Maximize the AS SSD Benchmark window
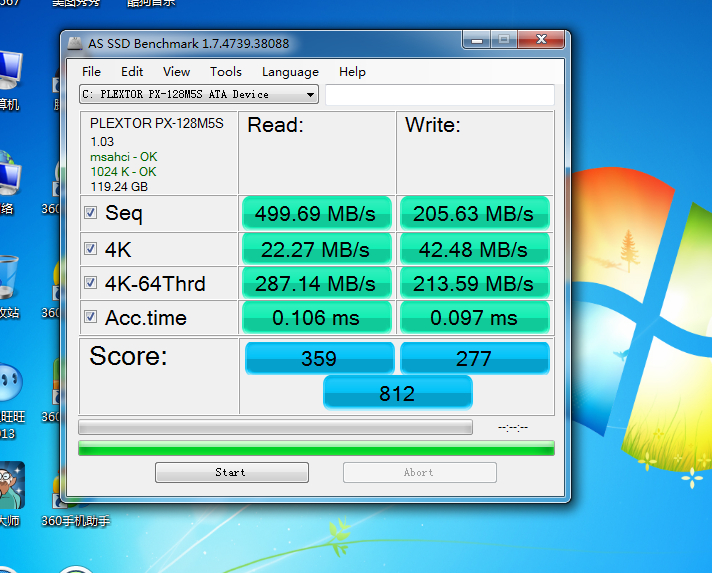712x573 pixels. click(504, 40)
